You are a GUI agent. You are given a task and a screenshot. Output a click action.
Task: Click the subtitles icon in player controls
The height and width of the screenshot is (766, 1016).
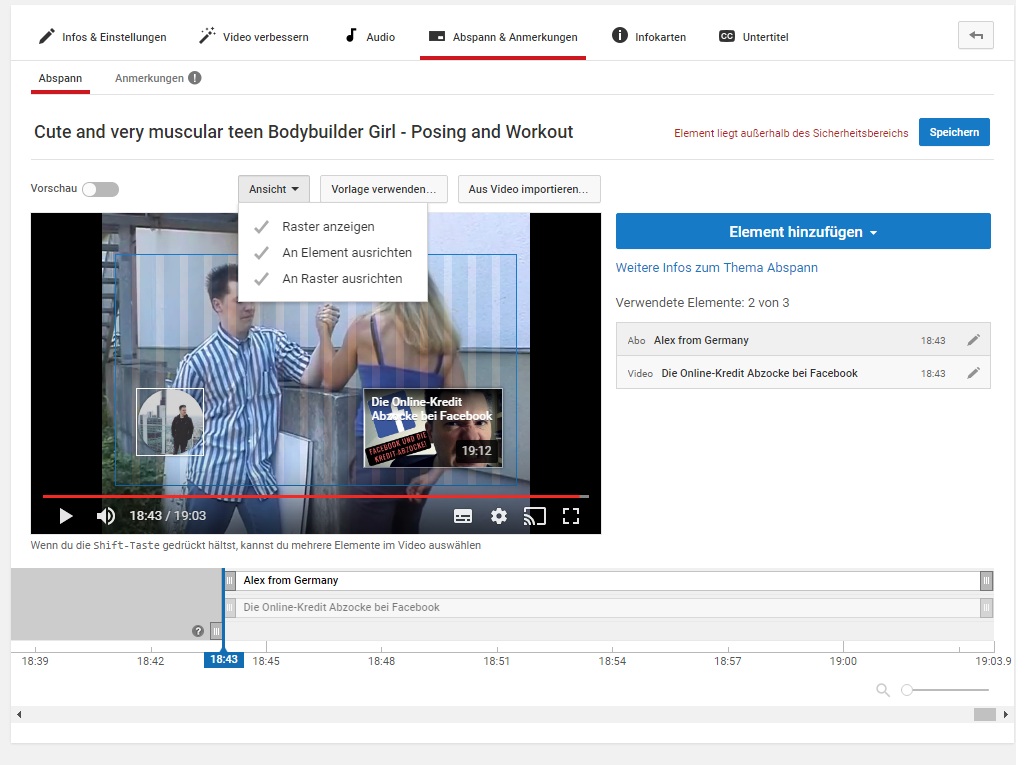463,516
